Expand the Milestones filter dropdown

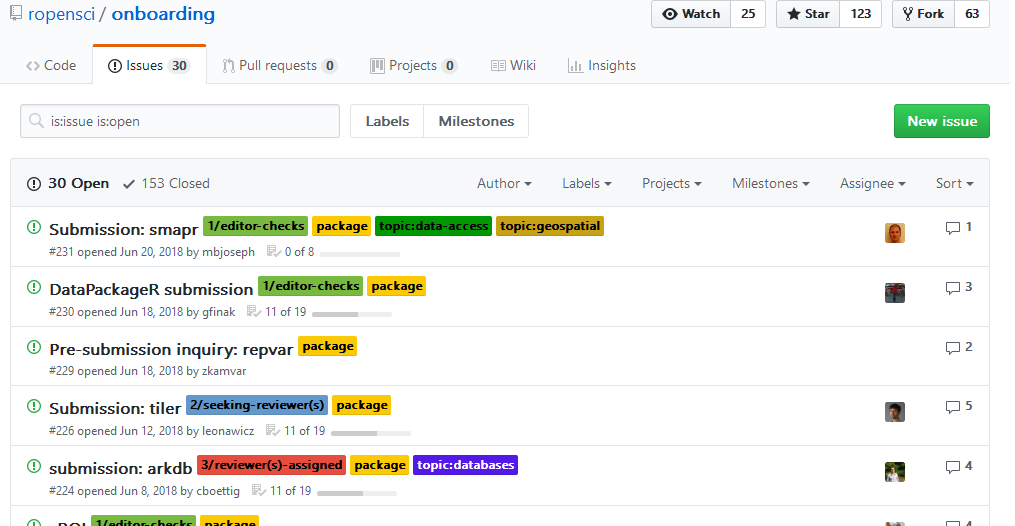click(771, 184)
